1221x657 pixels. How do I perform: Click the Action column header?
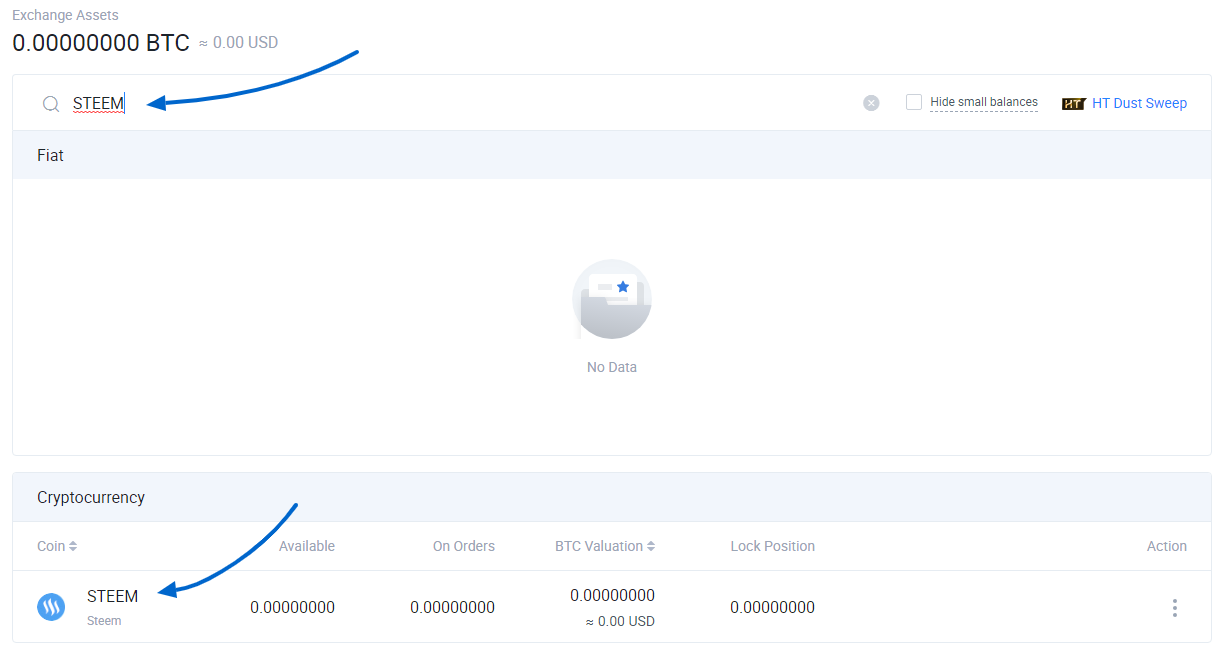point(1166,546)
